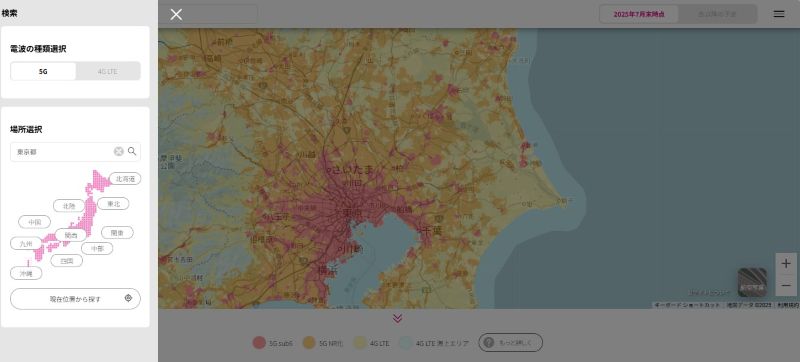The height and width of the screenshot is (362, 800).
Task: Select the 5G radio type
Action: (x=43, y=71)
